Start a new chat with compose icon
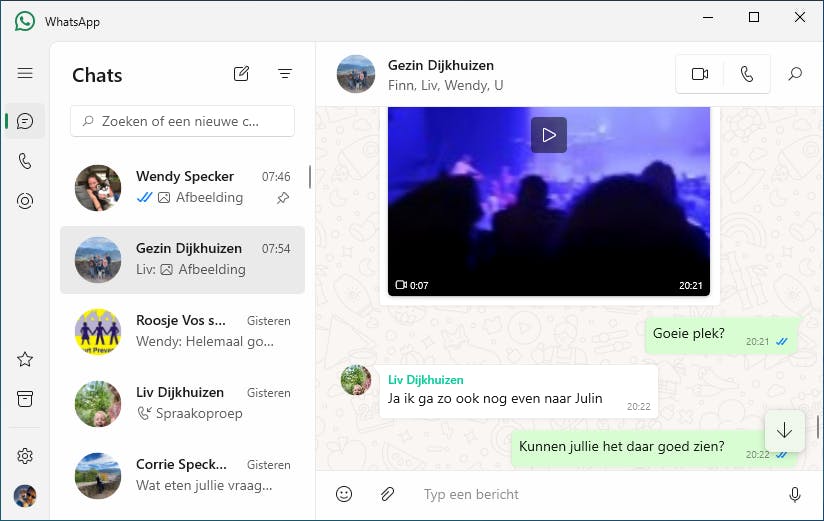 (241, 74)
